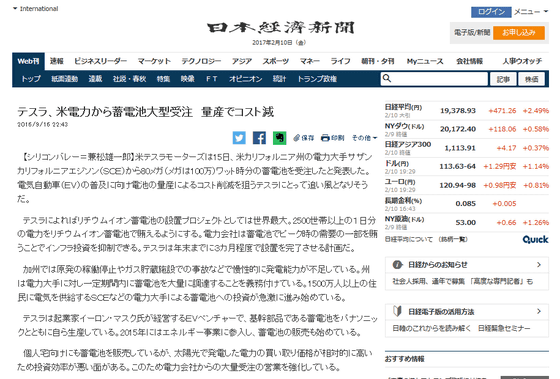Select the Web刊 tab
This screenshot has width=560, height=379.
[28, 61]
